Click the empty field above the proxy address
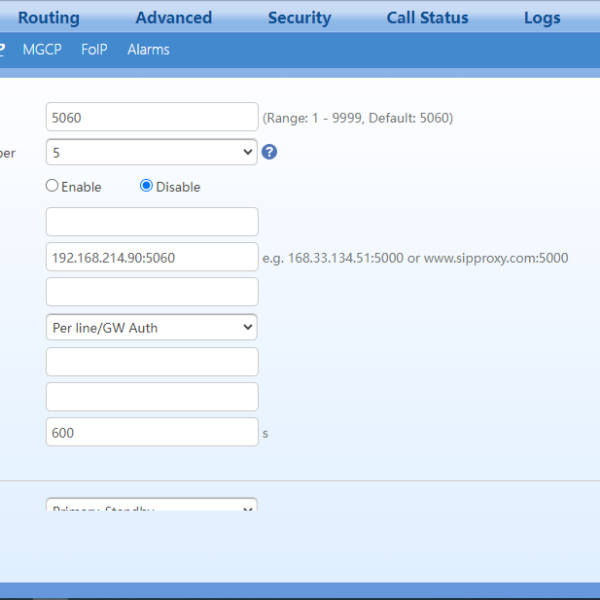 click(x=152, y=222)
